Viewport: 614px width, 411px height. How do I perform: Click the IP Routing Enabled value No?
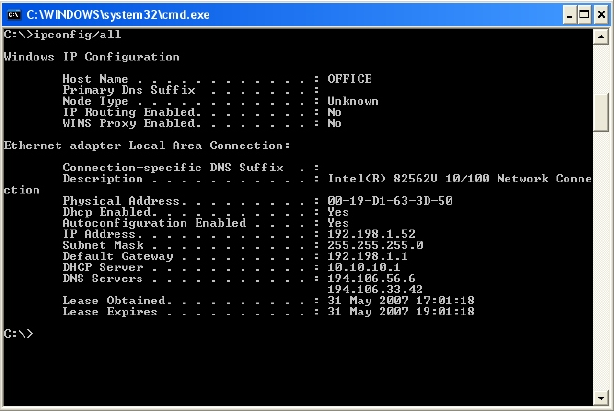click(334, 112)
